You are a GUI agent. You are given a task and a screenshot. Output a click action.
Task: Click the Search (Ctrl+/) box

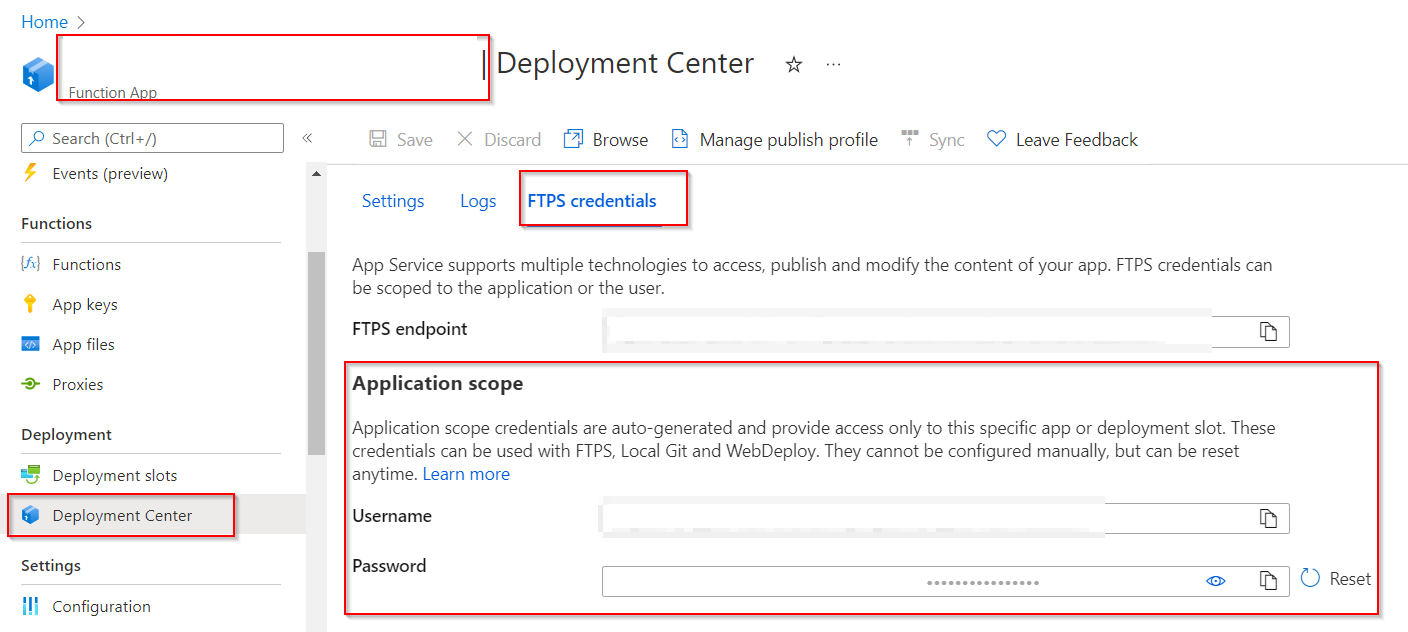152,138
